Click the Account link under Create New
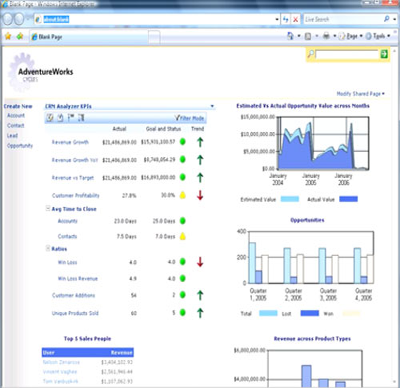Image resolution: width=400 pixels, height=388 pixels. click(x=16, y=115)
